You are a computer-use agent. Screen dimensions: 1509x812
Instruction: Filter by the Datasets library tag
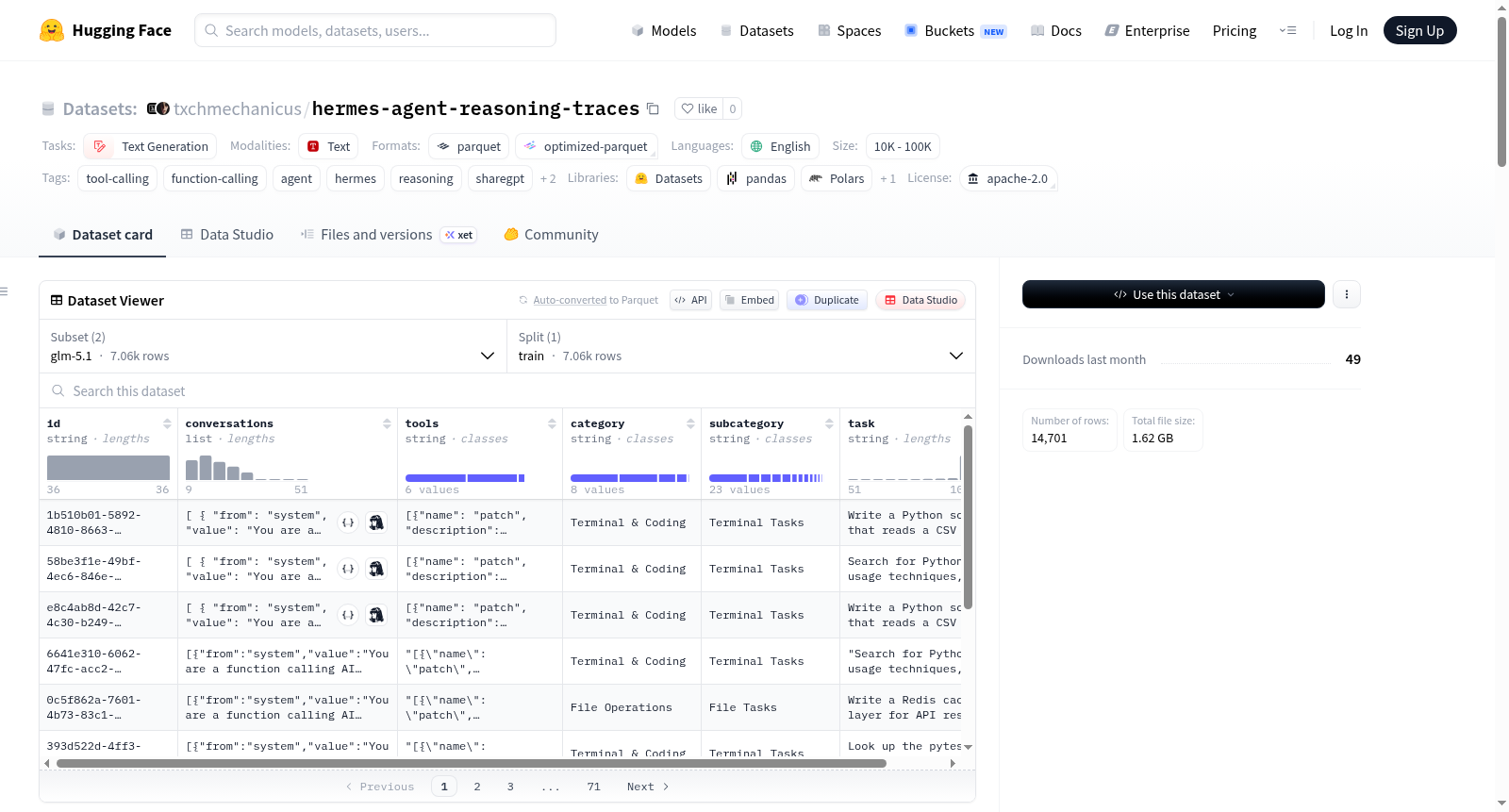coord(669,178)
